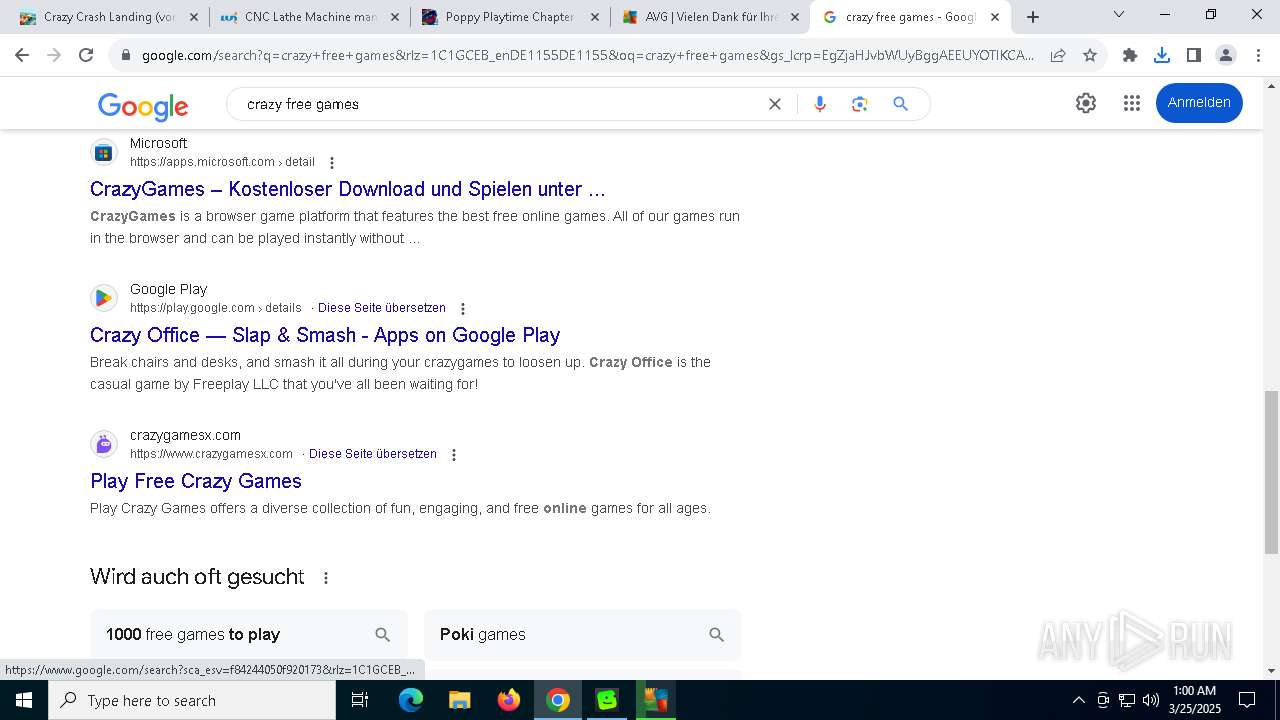This screenshot has width=1280, height=720.
Task: Focus the Google search input field
Action: (500, 104)
